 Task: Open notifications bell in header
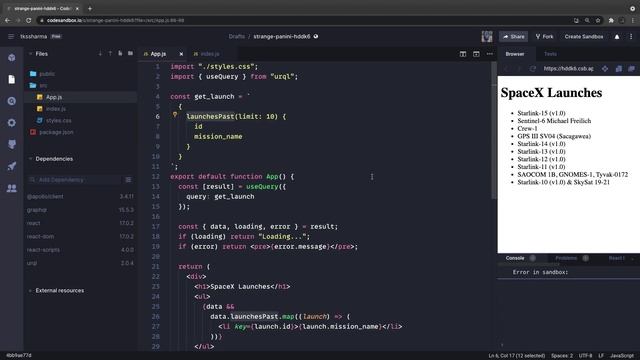[617, 36]
